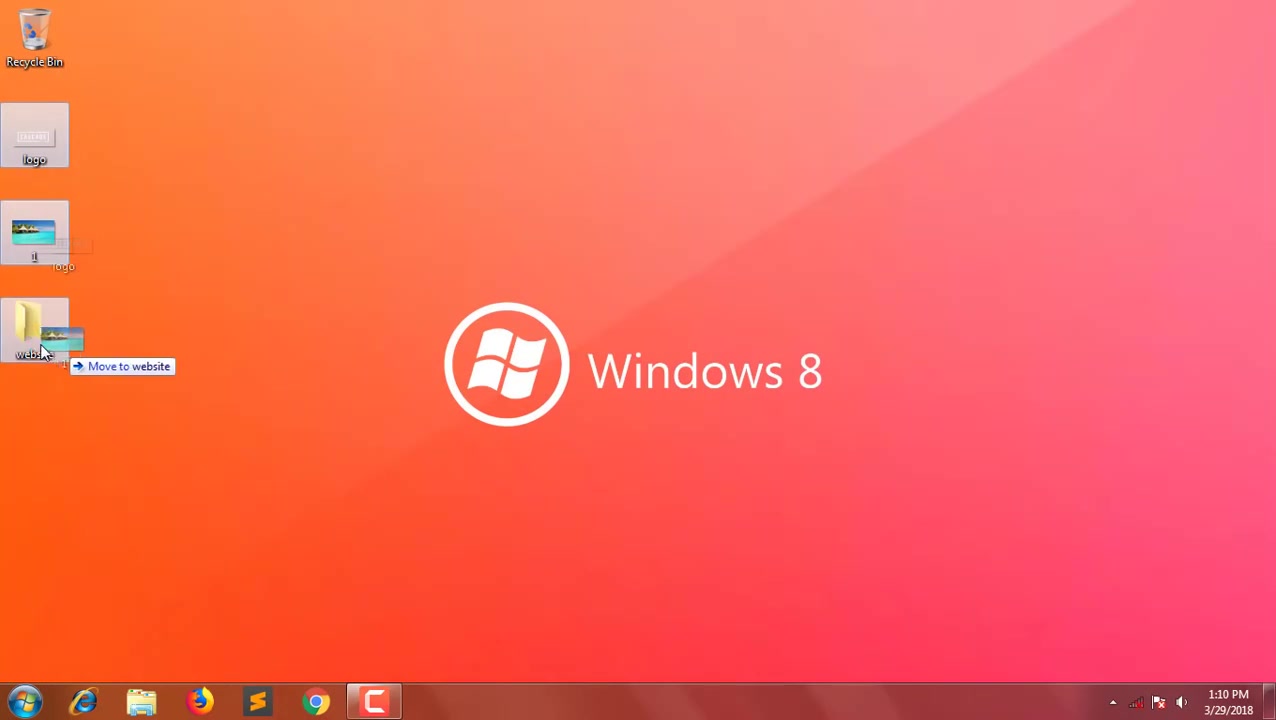Open Action Center flag icon
Image resolution: width=1276 pixels, height=720 pixels.
coord(1159,702)
